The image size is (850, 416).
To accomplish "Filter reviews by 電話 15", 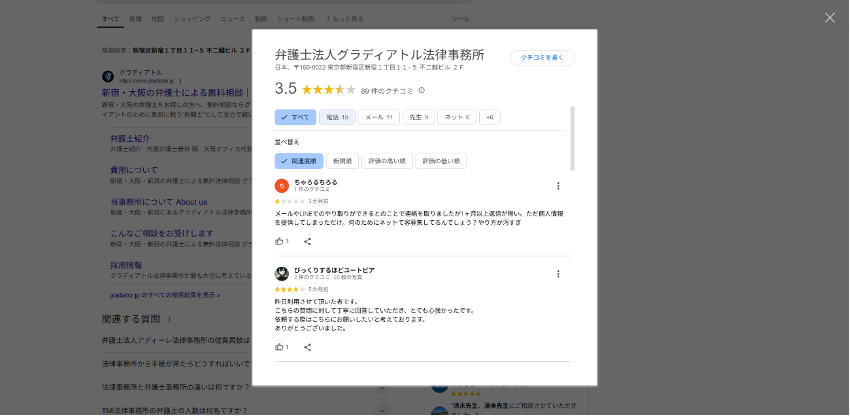I will 337,117.
